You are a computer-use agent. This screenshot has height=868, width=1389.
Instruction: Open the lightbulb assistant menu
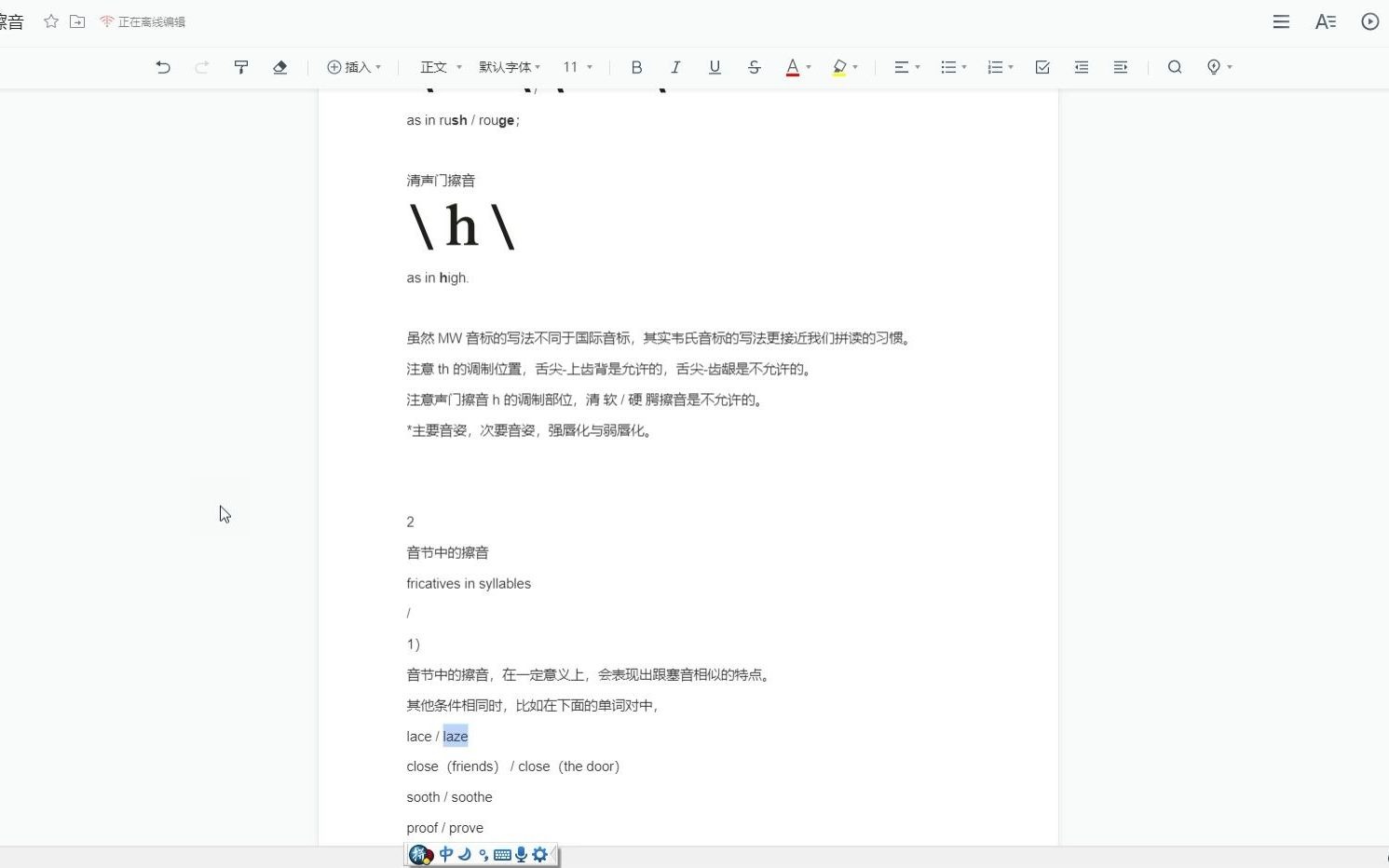(x=1219, y=67)
